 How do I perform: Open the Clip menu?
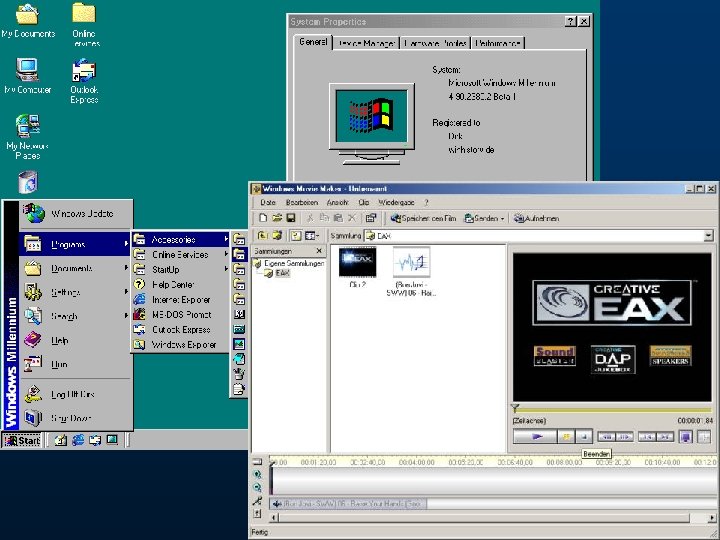click(x=364, y=202)
